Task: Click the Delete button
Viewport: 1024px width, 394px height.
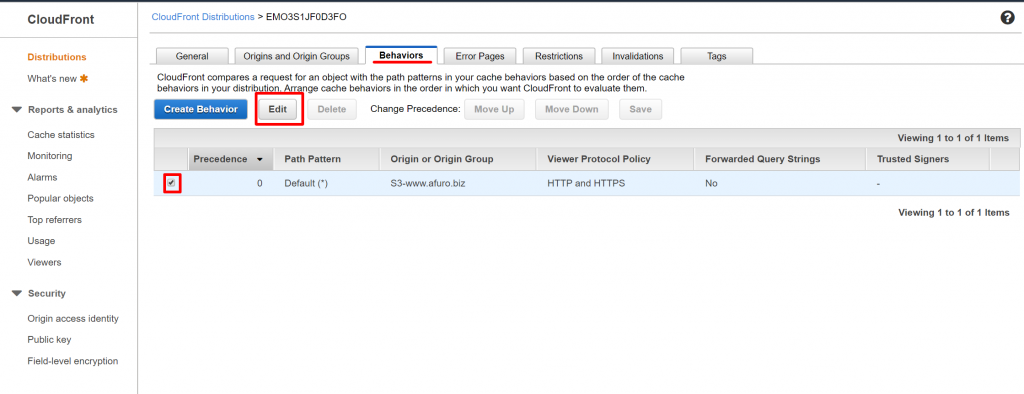Action: [x=332, y=109]
